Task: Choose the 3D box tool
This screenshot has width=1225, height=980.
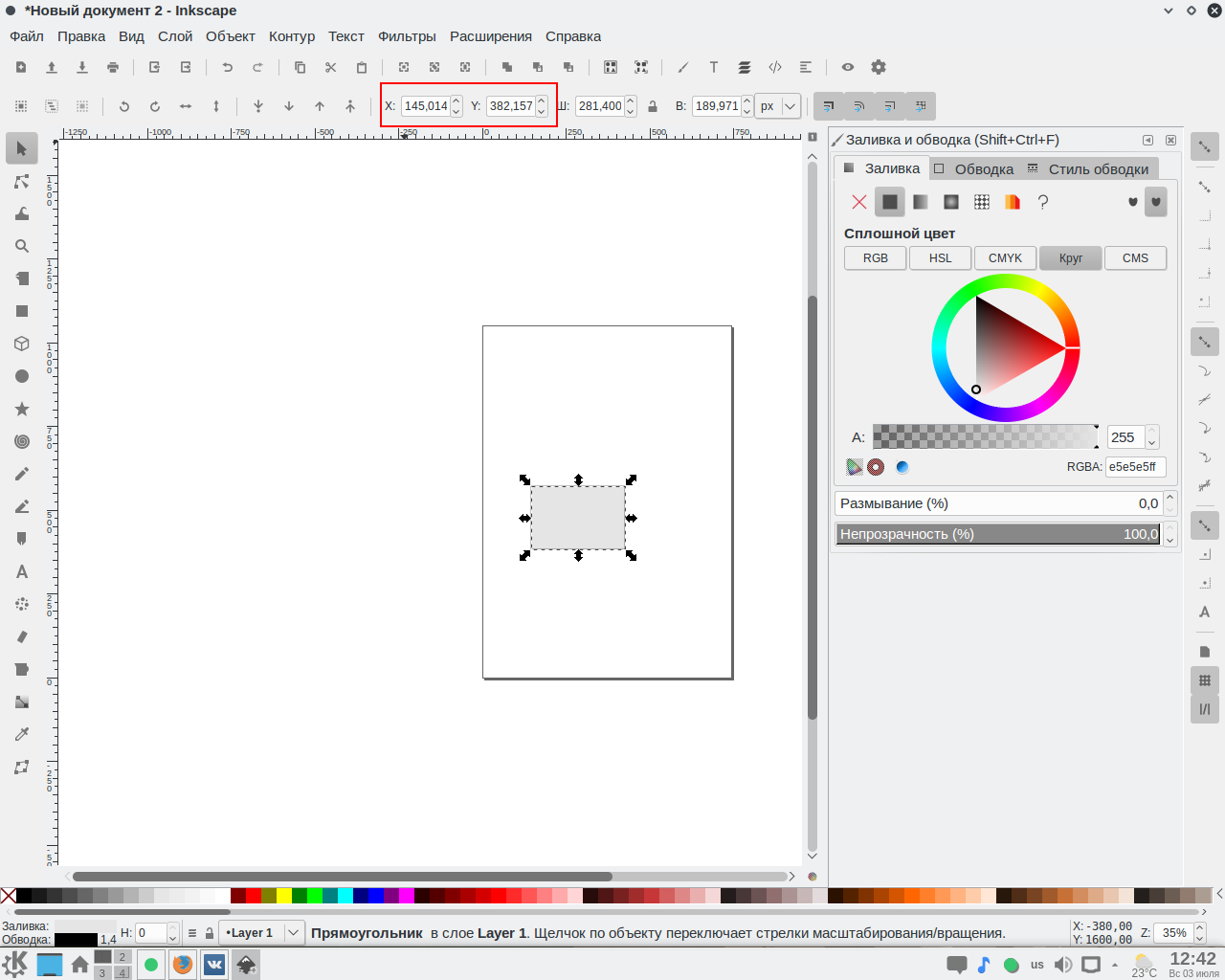Action: [21, 344]
